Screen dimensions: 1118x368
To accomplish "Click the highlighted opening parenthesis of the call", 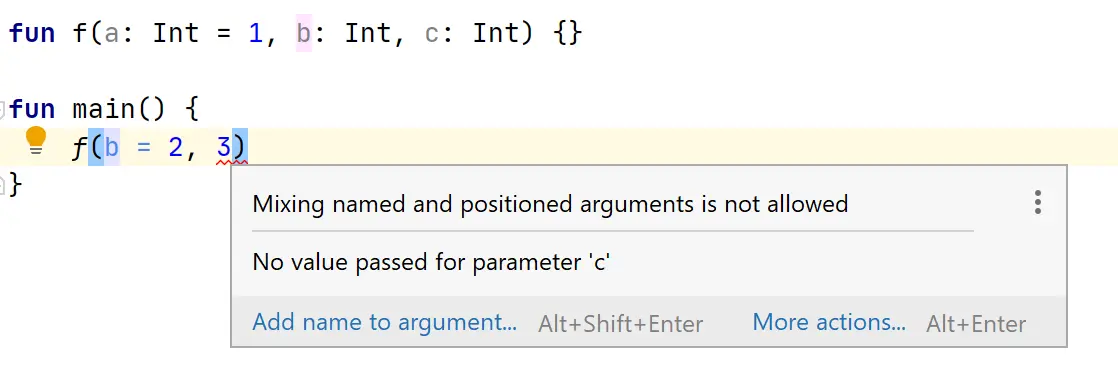I will tap(96, 148).
